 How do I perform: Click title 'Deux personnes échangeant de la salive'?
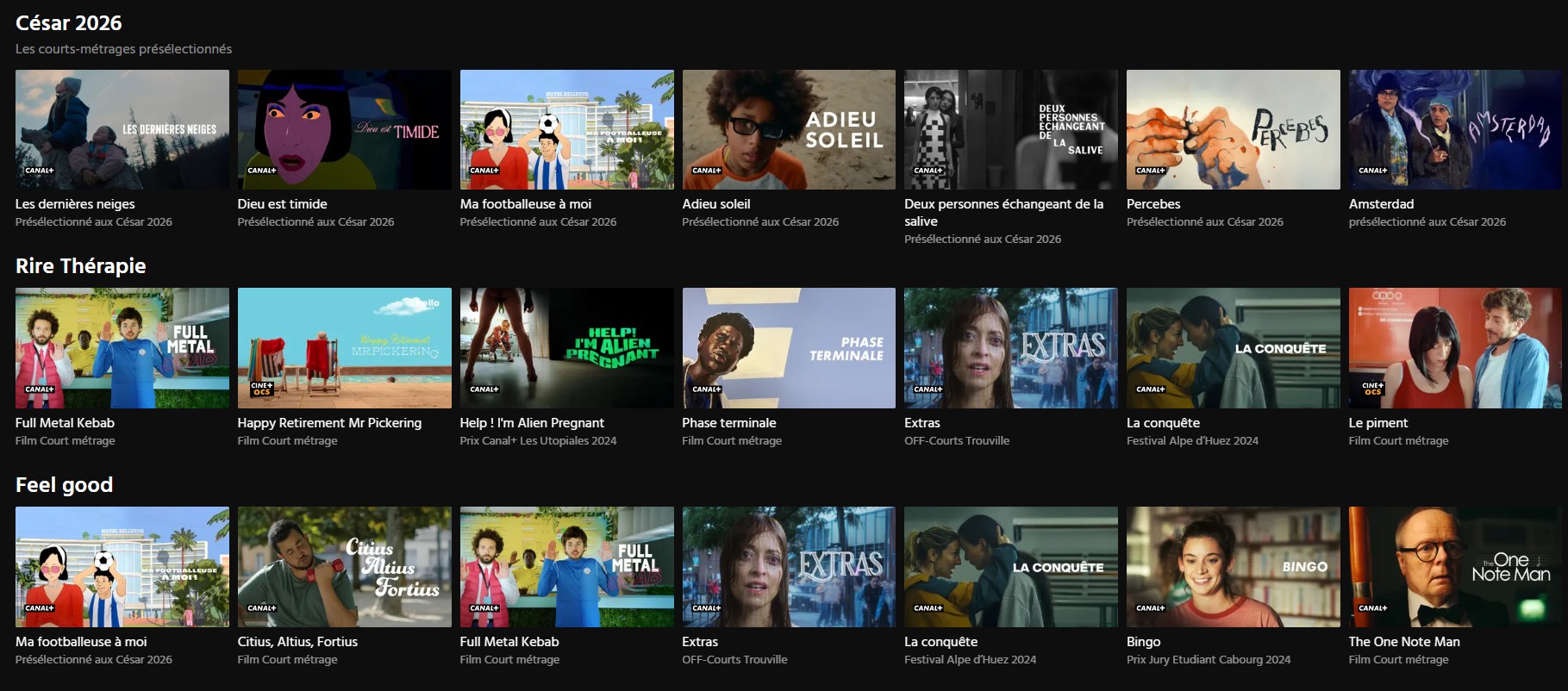tap(1004, 213)
